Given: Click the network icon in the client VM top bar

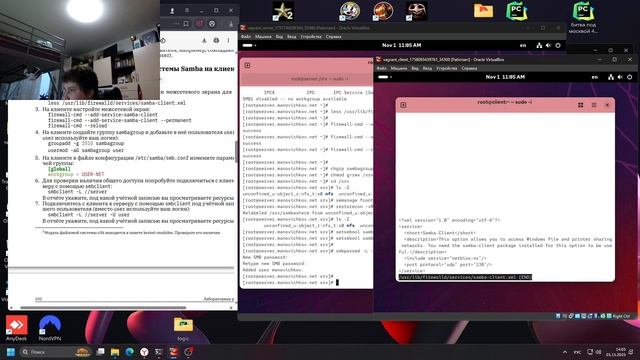Looking at the screenshot, I should coord(611,77).
